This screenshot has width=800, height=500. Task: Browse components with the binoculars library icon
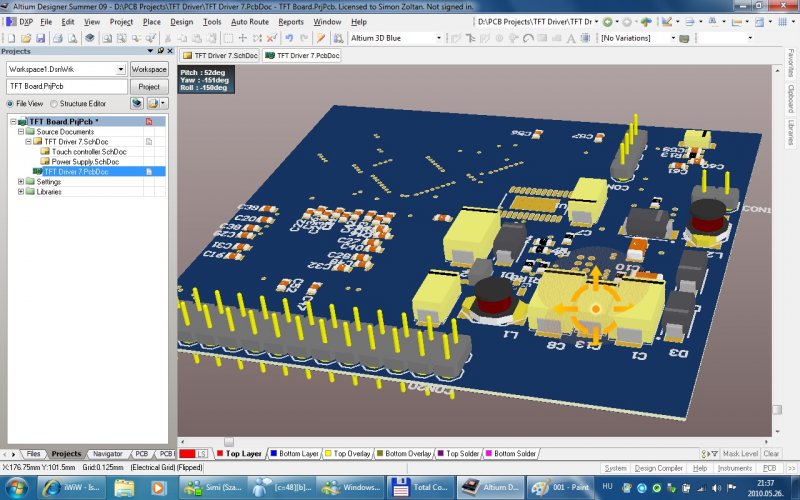(338, 38)
